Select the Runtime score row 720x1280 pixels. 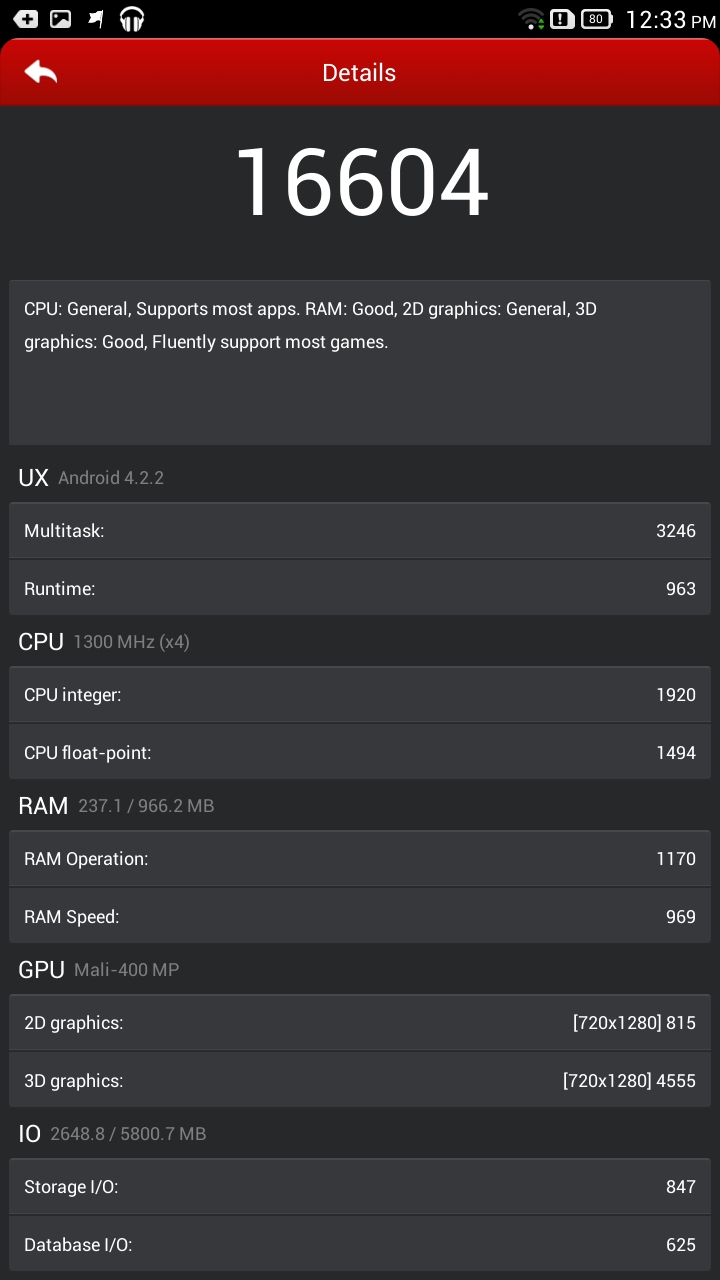[360, 589]
